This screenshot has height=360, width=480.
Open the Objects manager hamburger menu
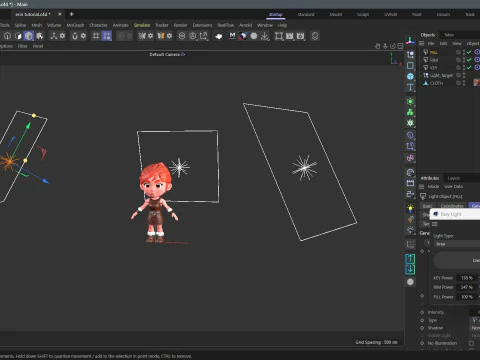[422, 43]
